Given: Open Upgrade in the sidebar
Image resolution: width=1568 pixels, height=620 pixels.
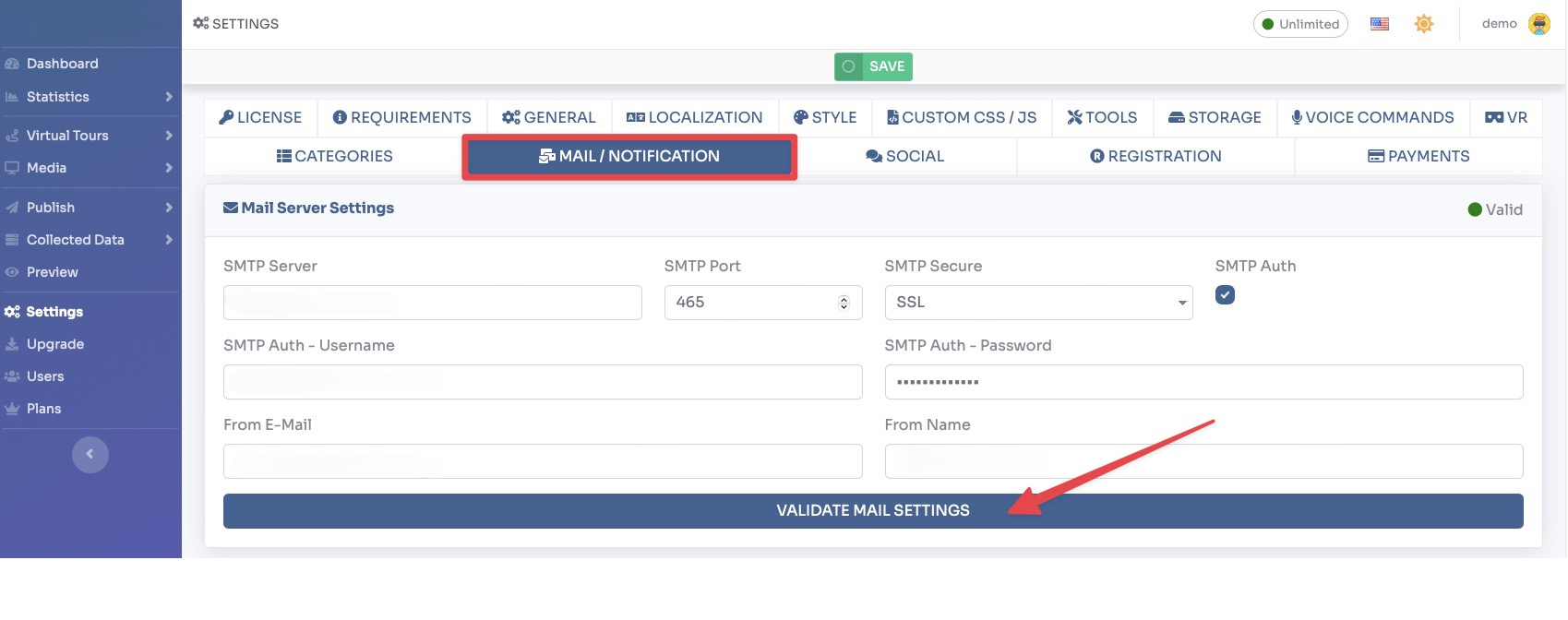Looking at the screenshot, I should tap(55, 344).
